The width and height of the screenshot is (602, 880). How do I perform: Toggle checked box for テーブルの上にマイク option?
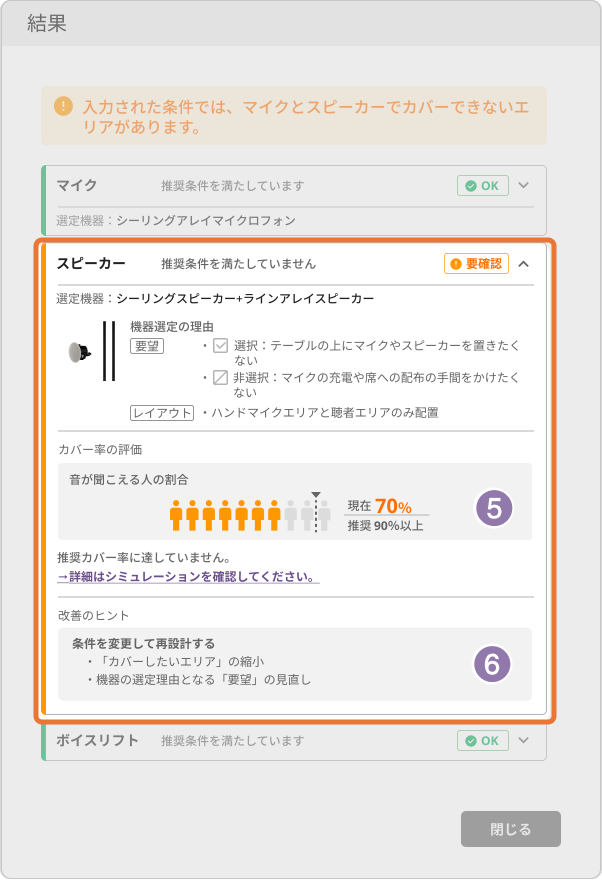[220, 346]
